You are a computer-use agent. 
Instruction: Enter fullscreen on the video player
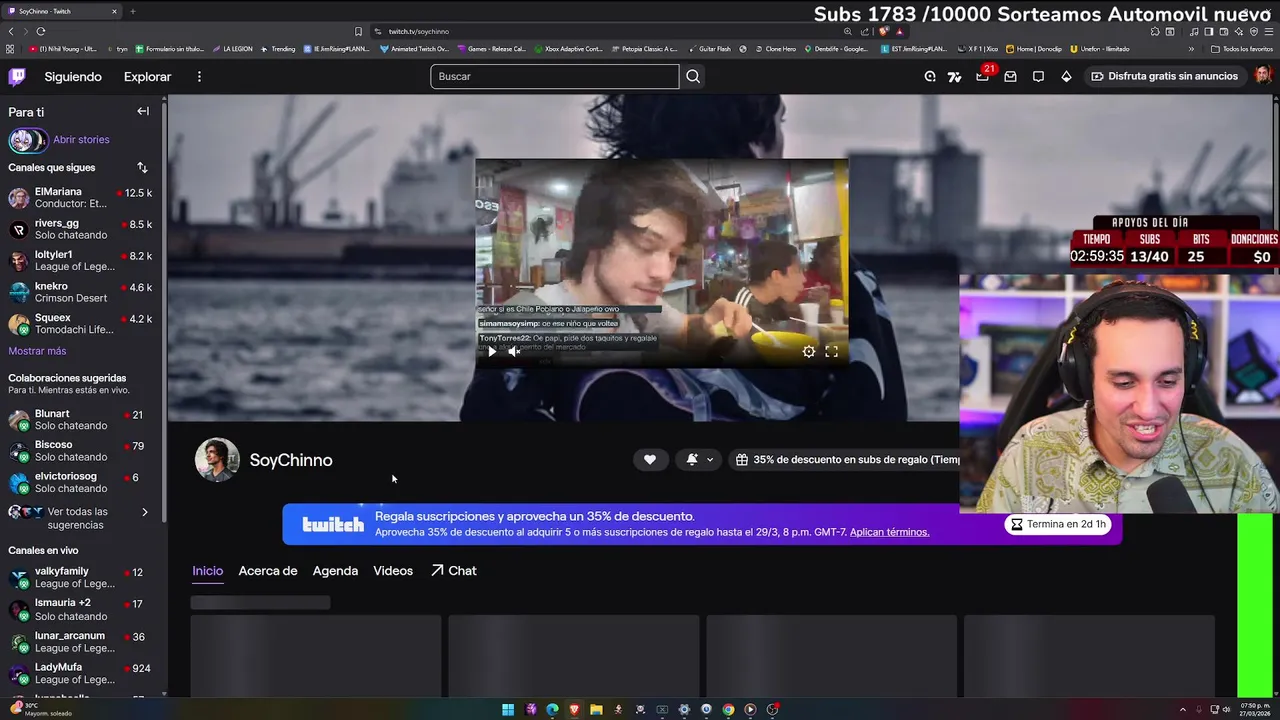[x=831, y=351]
